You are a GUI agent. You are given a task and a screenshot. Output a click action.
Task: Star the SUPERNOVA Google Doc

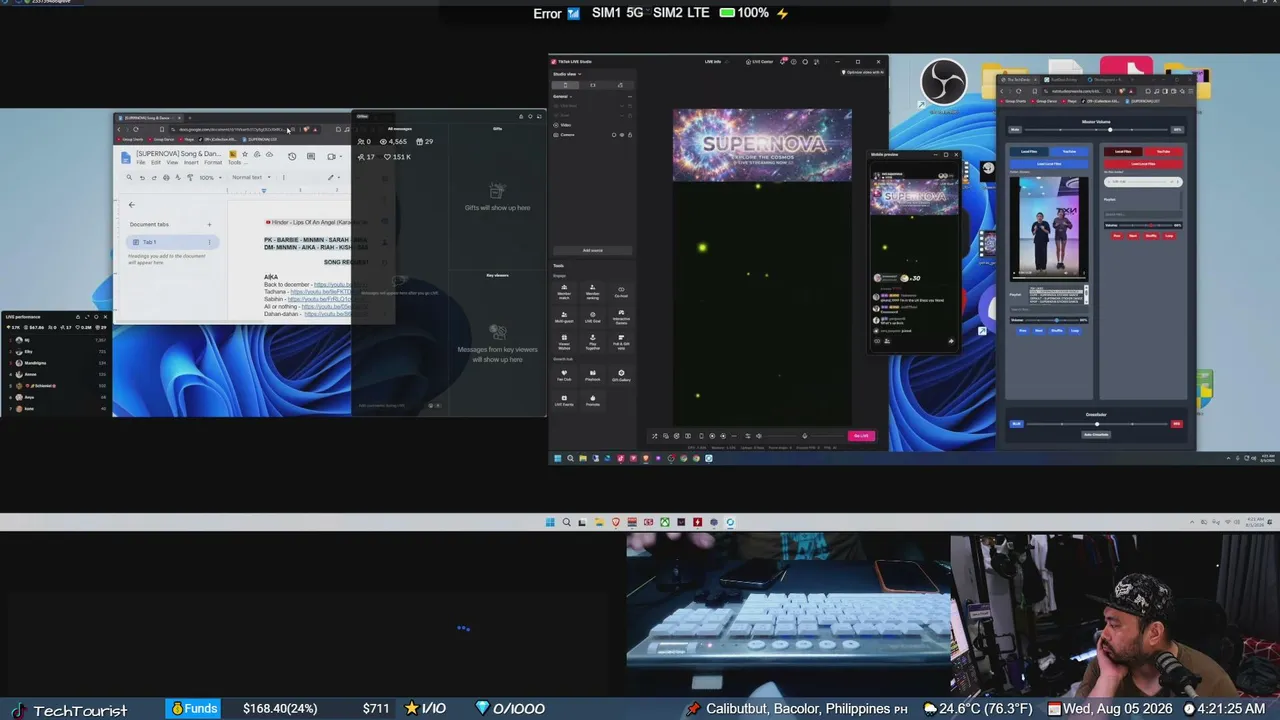[245, 154]
